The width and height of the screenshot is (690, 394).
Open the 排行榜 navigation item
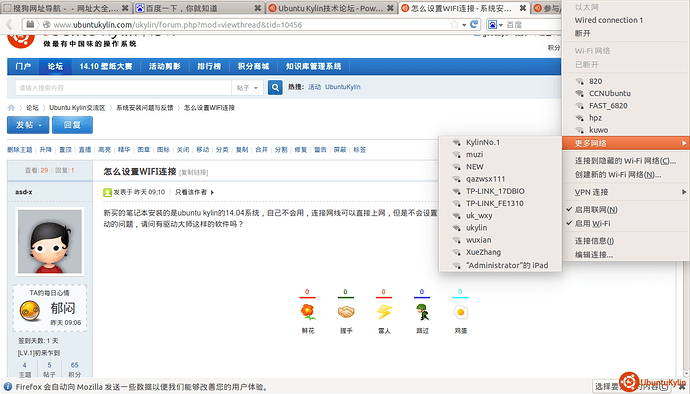[209, 66]
